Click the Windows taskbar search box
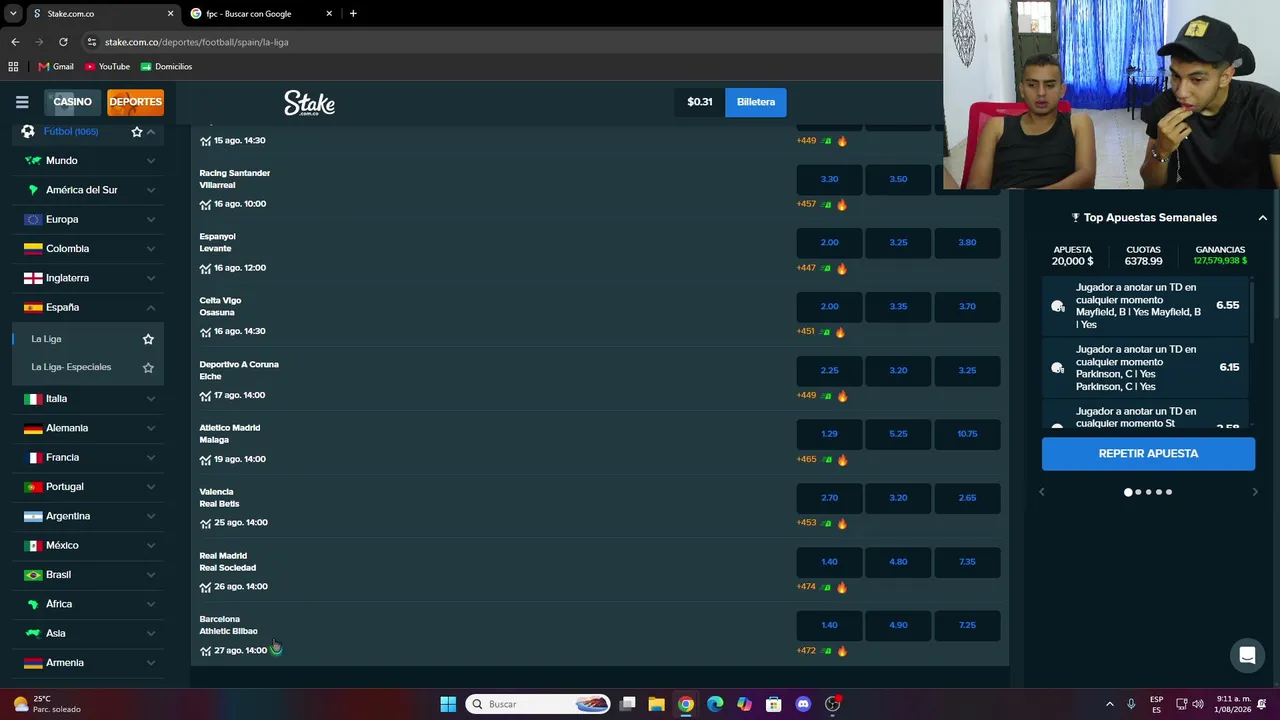The image size is (1280, 720). tap(538, 704)
